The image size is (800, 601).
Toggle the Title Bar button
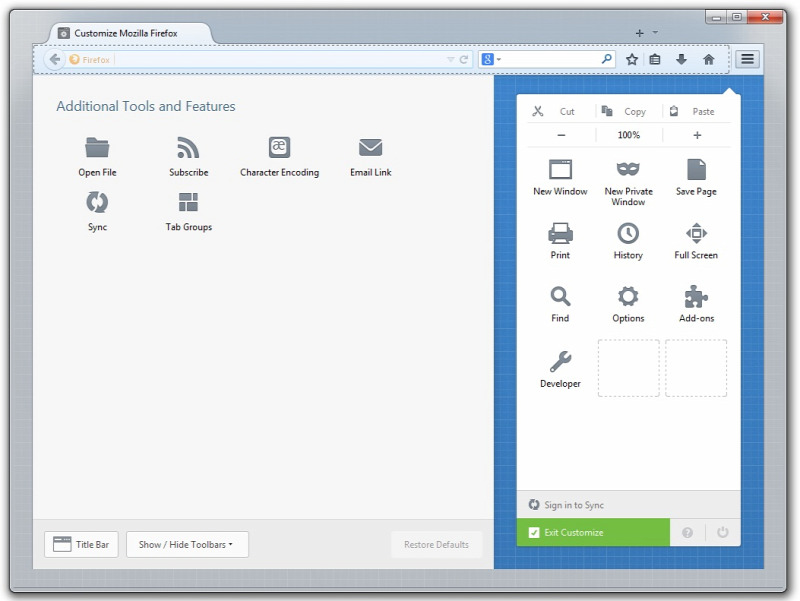[x=81, y=544]
